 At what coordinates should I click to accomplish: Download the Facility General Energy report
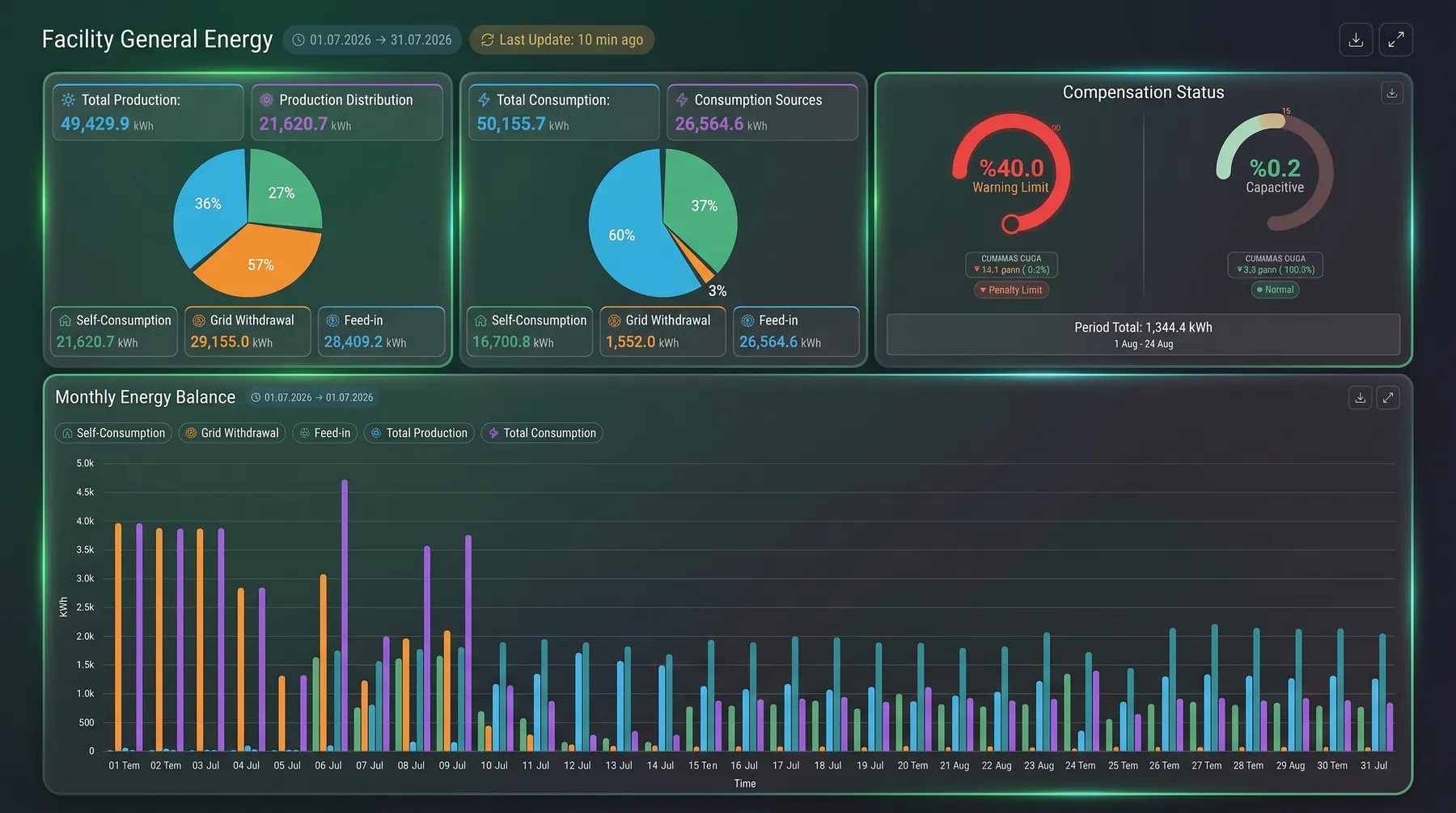[x=1356, y=40]
